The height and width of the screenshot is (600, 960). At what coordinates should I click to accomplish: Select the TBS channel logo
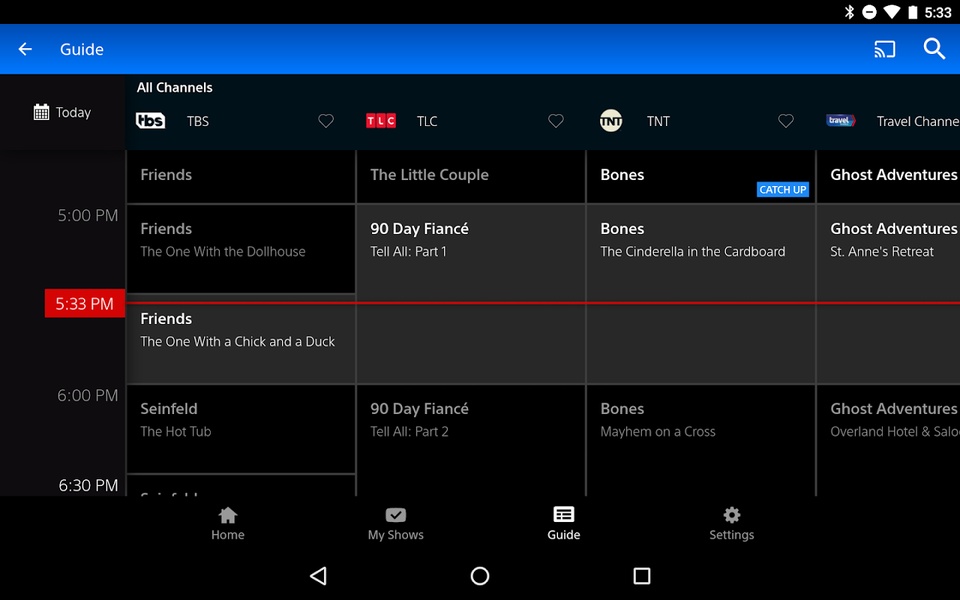(x=151, y=121)
